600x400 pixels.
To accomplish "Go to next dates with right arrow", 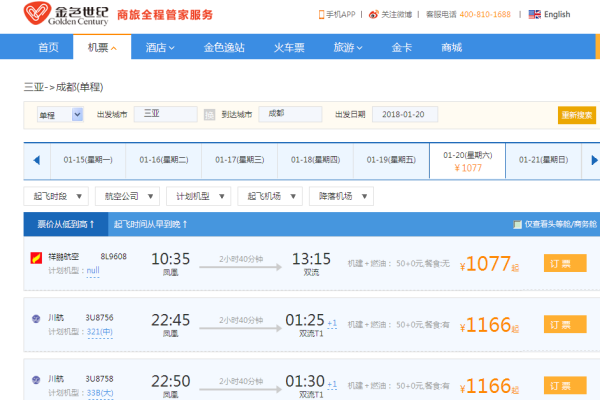I will click(594, 160).
